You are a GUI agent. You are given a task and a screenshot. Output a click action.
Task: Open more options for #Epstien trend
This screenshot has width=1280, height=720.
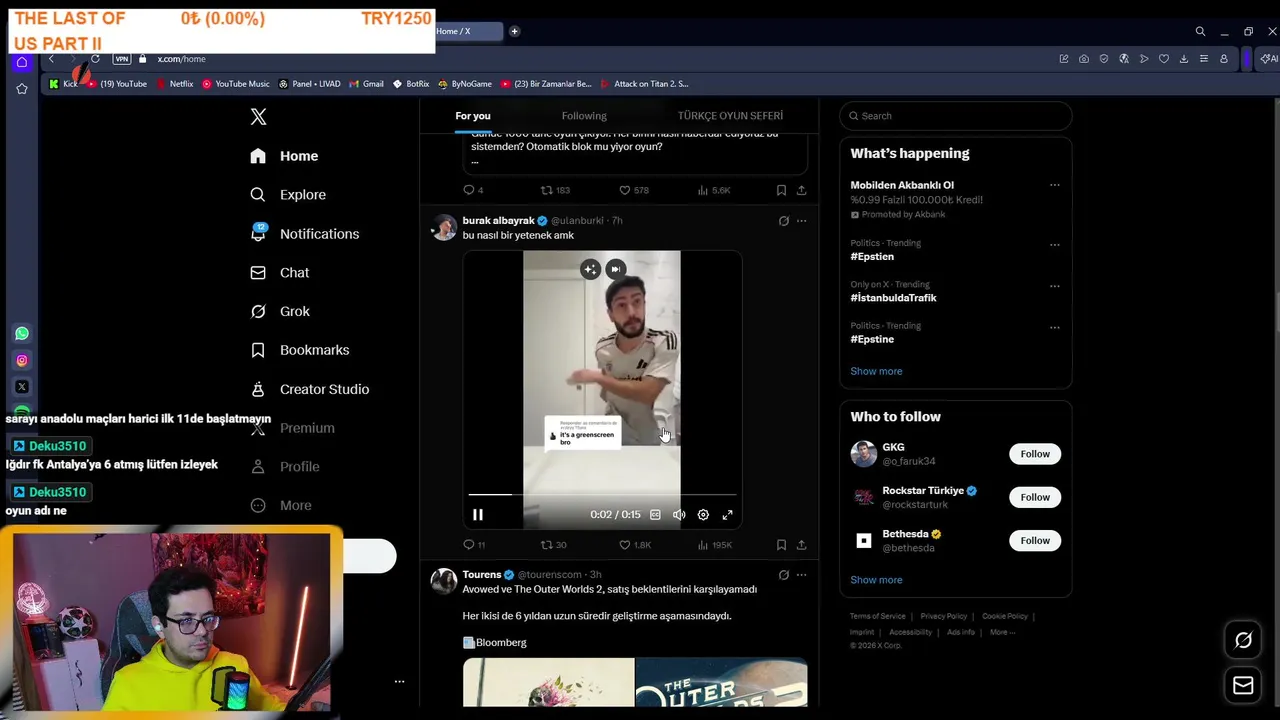click(x=1054, y=244)
